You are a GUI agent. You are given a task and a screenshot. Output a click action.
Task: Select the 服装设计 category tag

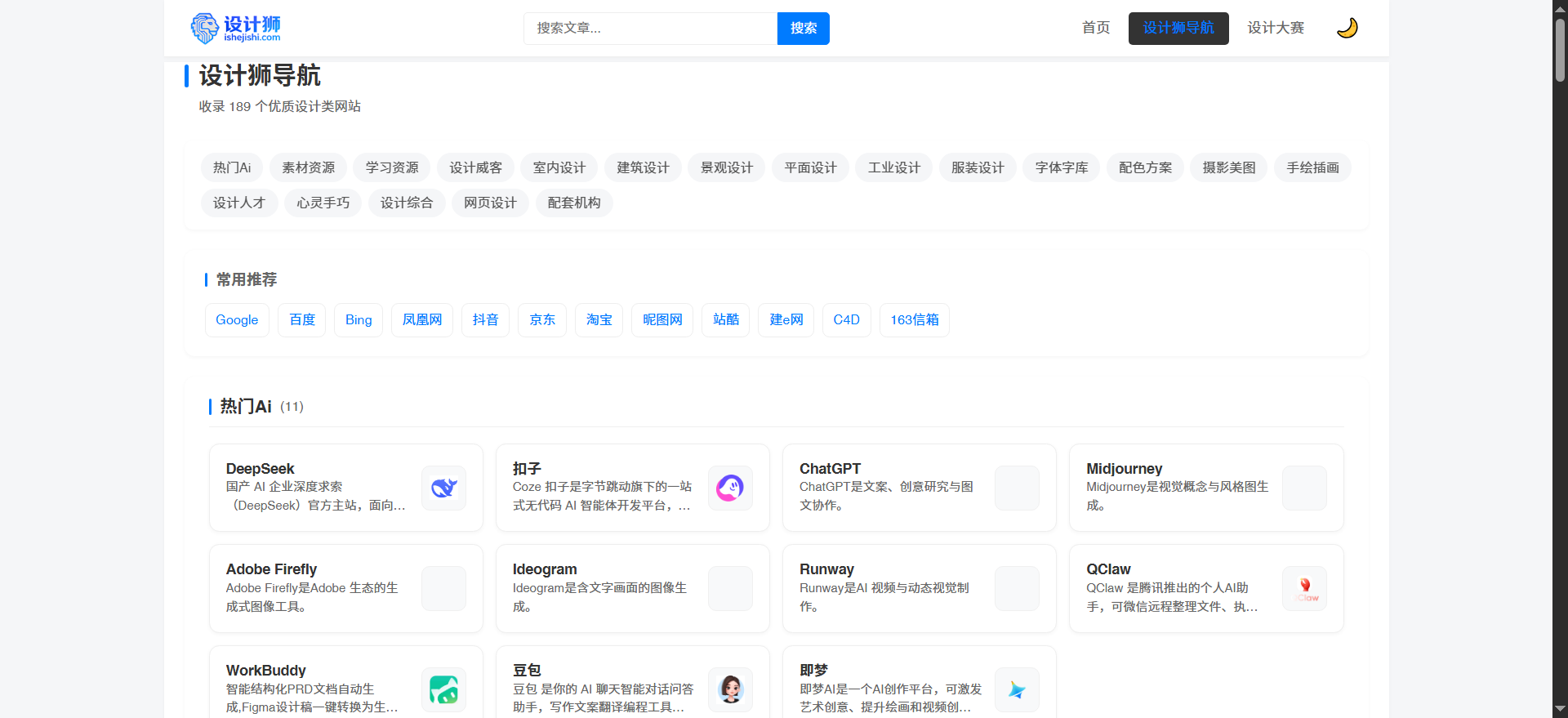[x=978, y=167]
